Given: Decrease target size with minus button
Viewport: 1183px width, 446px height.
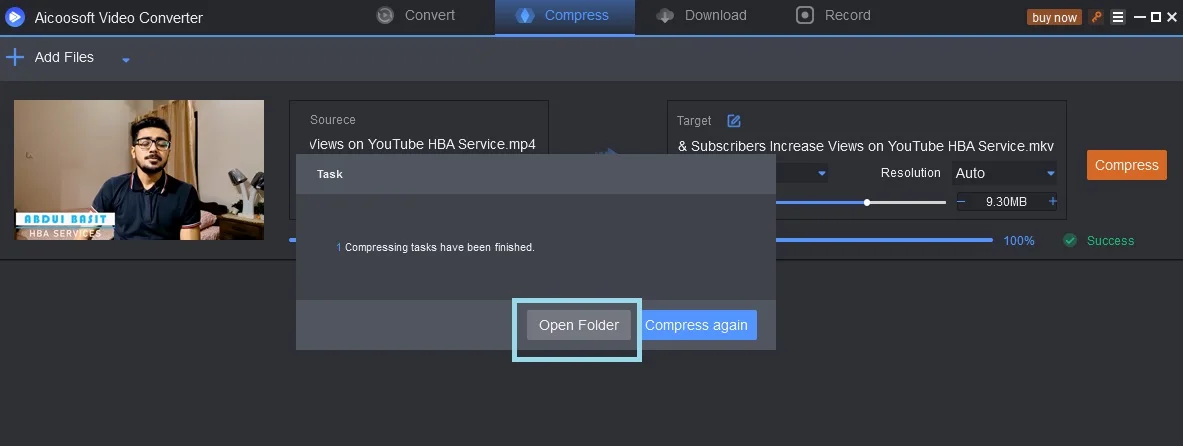Looking at the screenshot, I should tap(962, 202).
